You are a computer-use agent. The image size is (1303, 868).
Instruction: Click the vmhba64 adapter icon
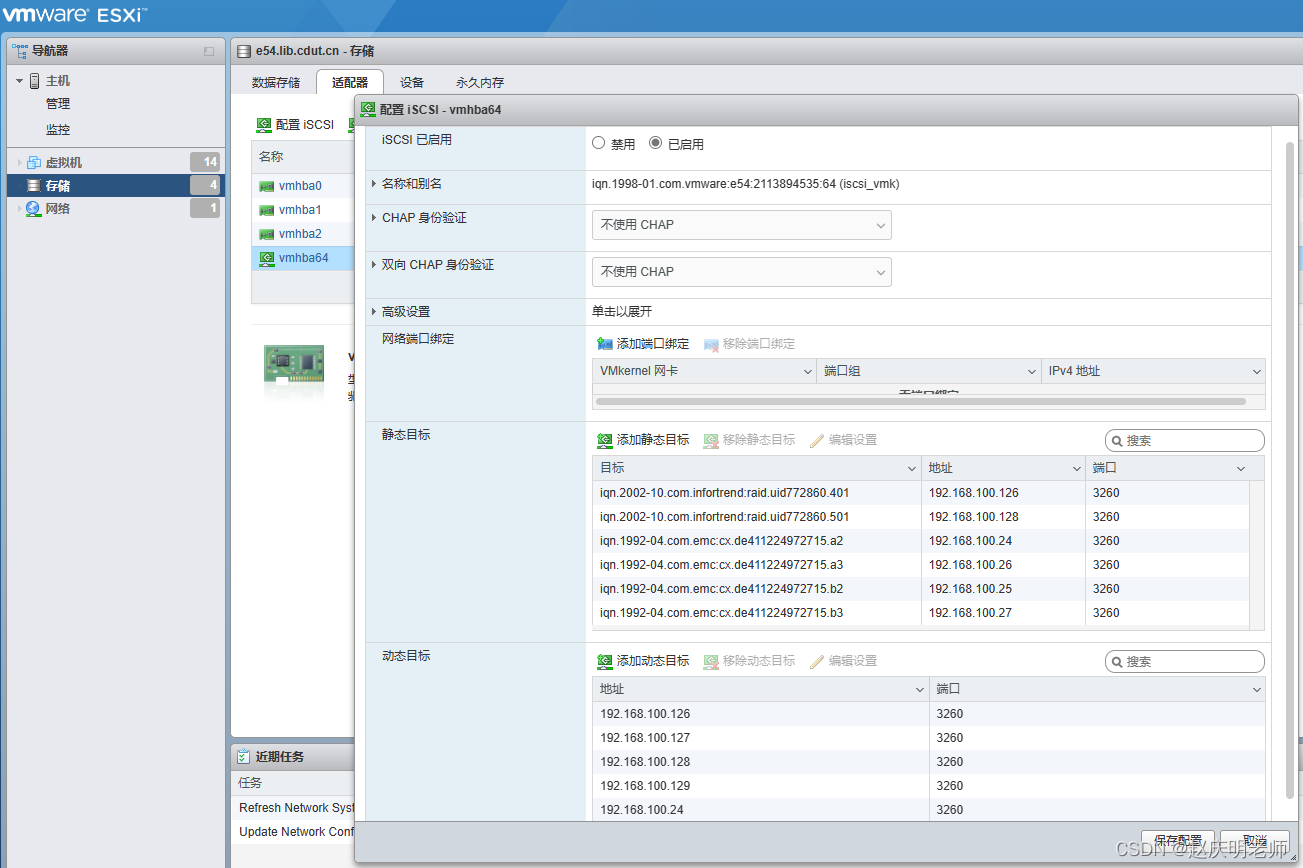pos(266,258)
